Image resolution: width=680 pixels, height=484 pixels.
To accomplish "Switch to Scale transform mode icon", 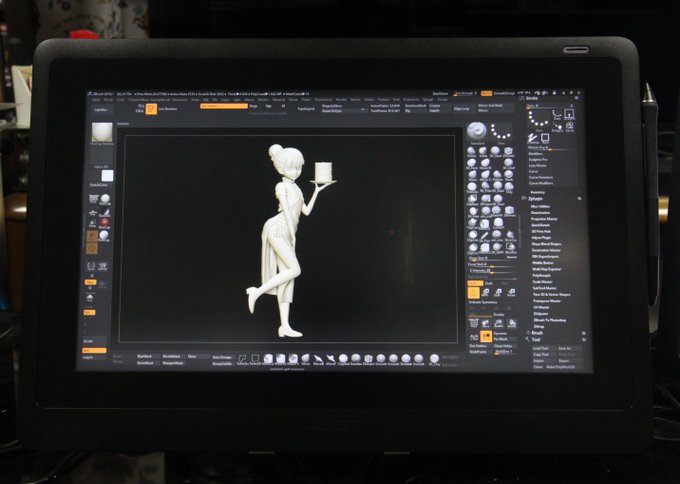I will (x=498, y=292).
